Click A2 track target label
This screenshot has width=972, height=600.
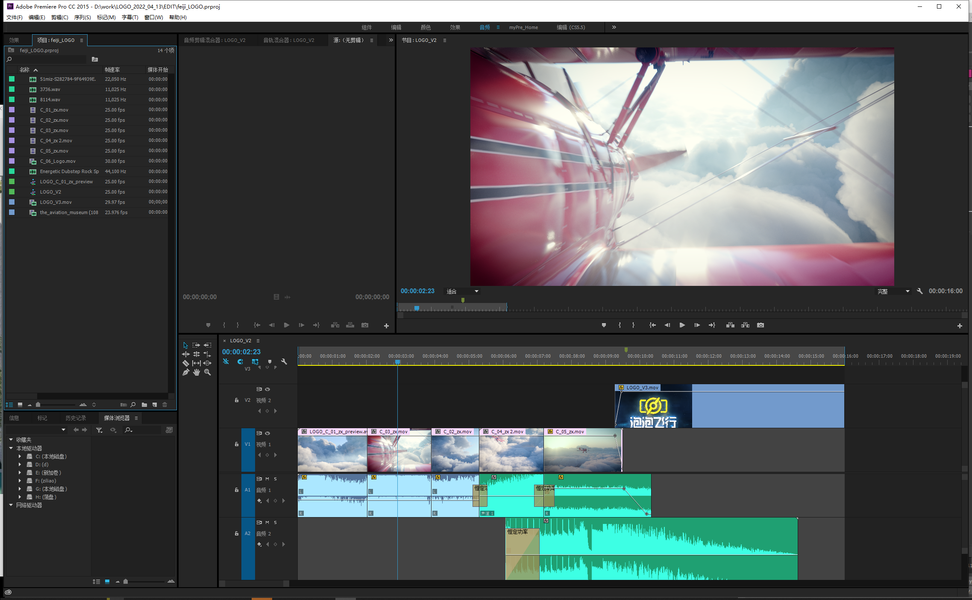(x=247, y=533)
